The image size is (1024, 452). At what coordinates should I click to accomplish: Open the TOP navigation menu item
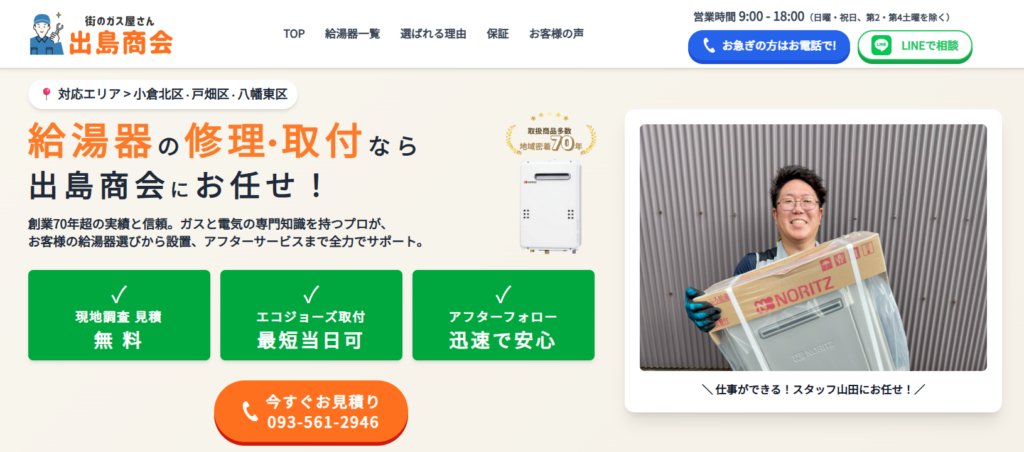pos(294,34)
